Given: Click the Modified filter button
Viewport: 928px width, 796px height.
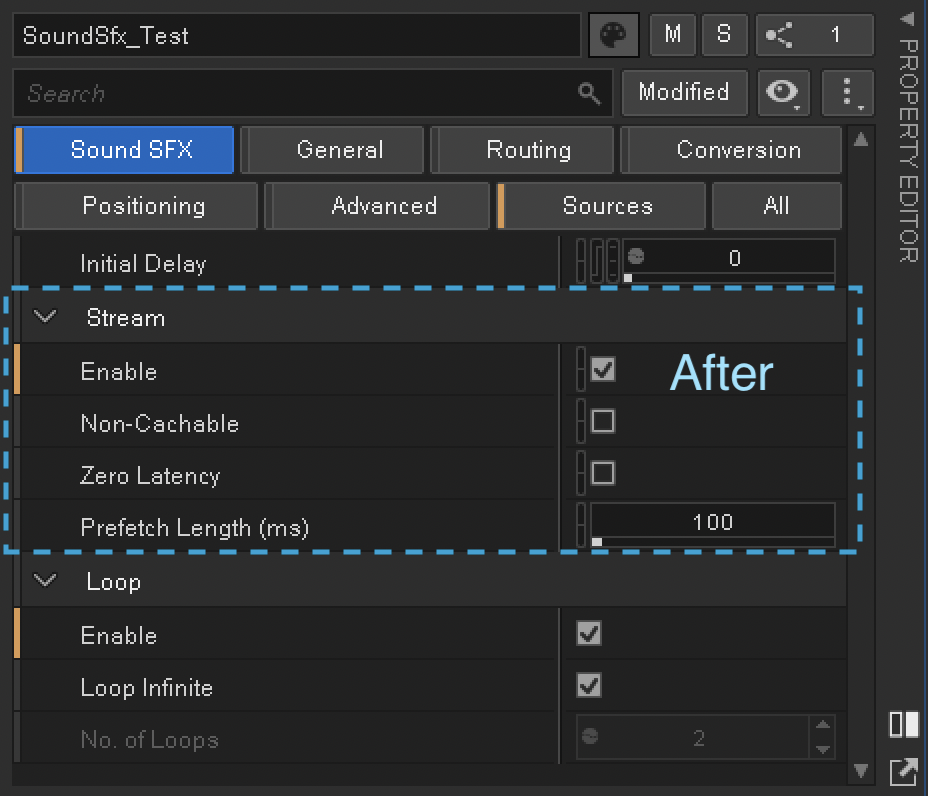Looking at the screenshot, I should pos(684,93).
